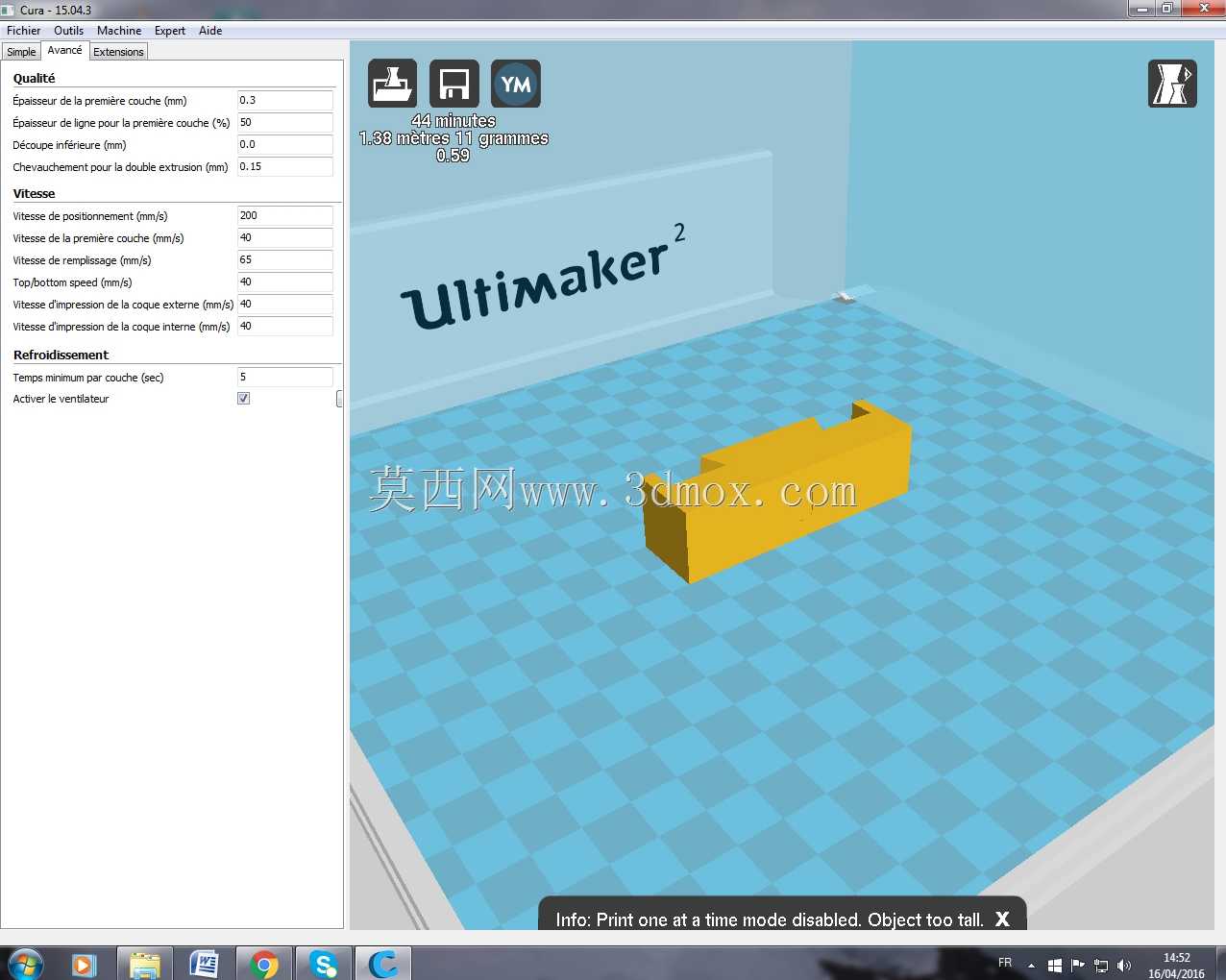Open the Machine menu
Image resolution: width=1226 pixels, height=980 pixels.
(119, 31)
